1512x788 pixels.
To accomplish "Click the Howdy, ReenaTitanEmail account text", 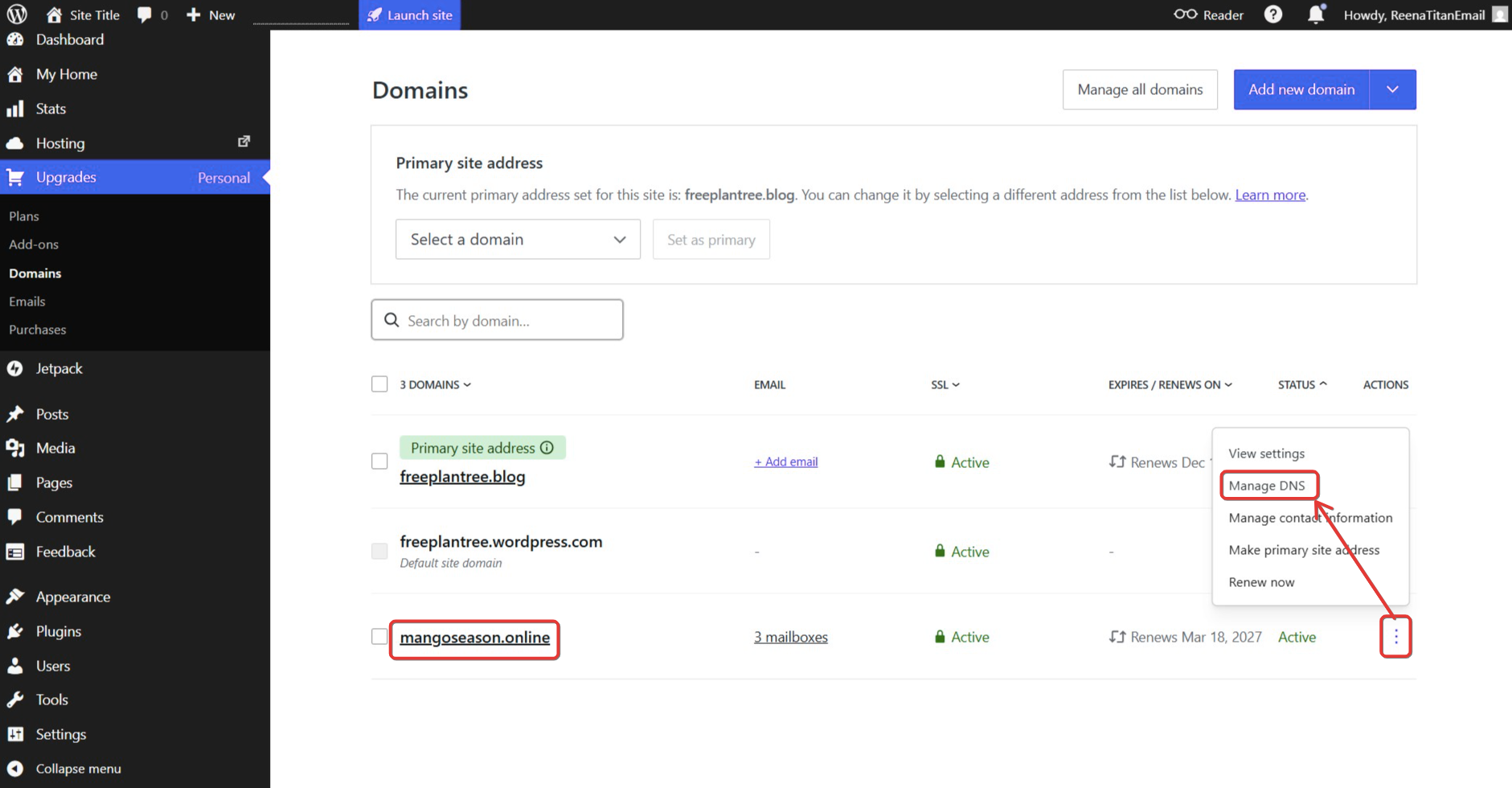I will (x=1414, y=14).
